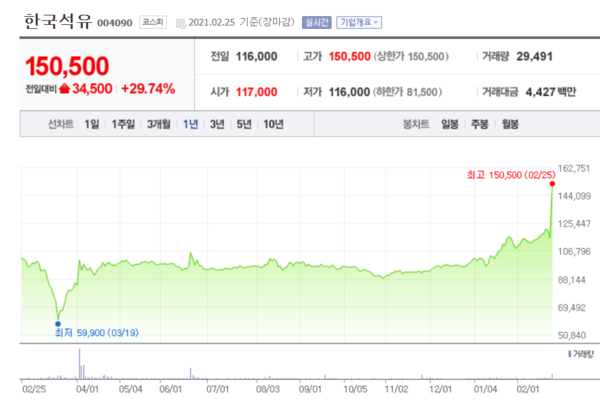The image size is (600, 404).
Task: Select the 3개월 line chart tab
Action: coord(159,124)
